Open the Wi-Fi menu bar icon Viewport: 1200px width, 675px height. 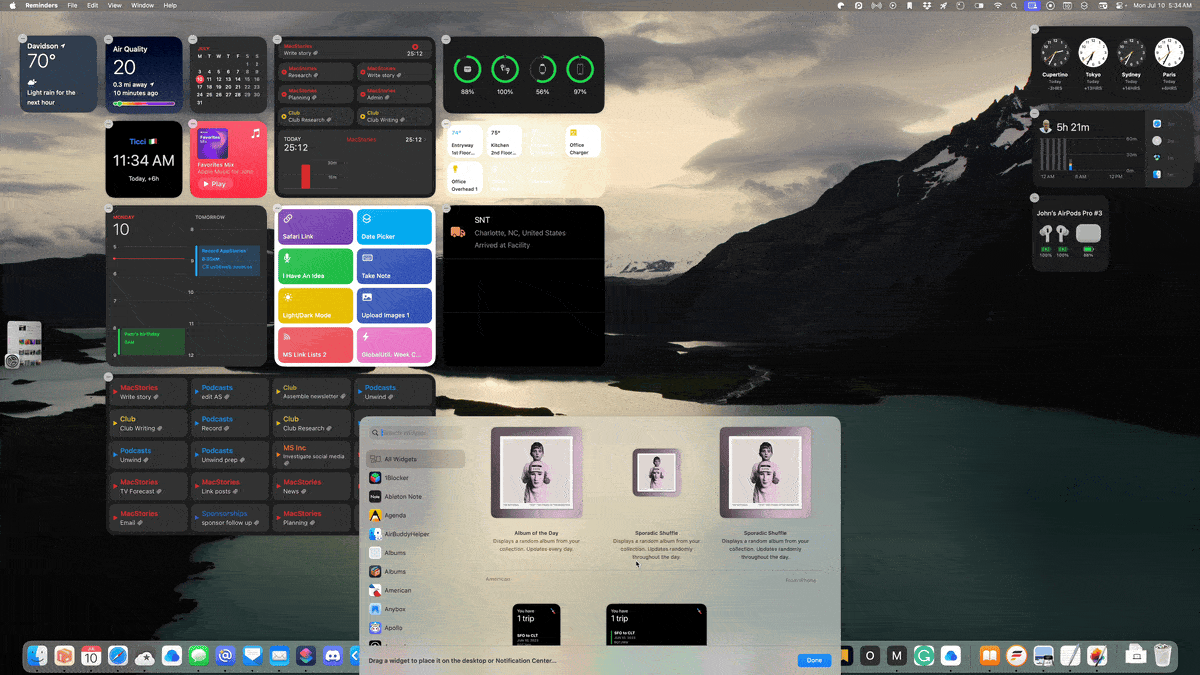(x=997, y=6)
